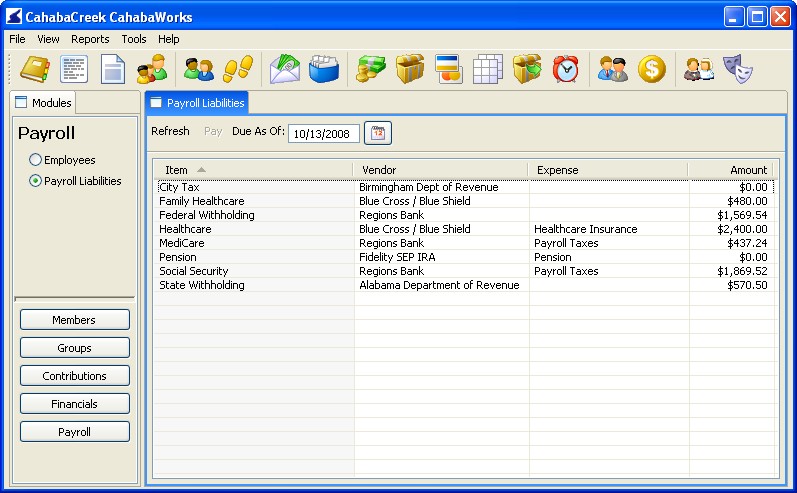797x493 pixels.
Task: Sort by the Expense column header
Action: [608, 170]
